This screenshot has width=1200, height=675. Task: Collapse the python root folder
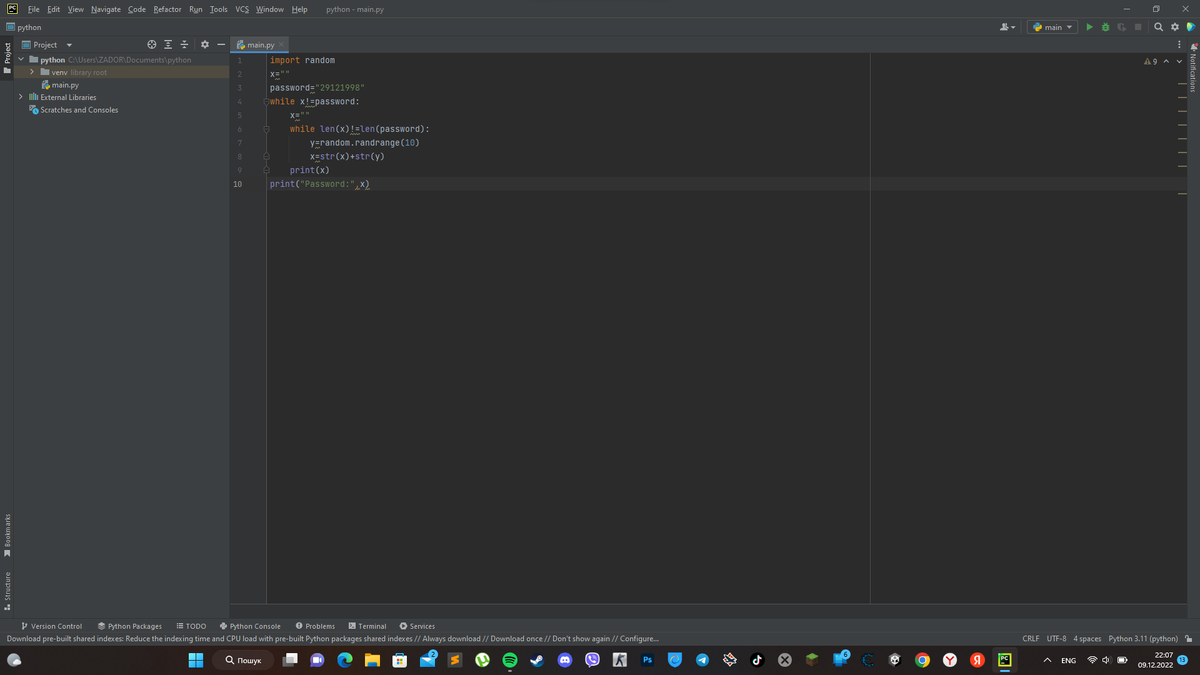(x=22, y=60)
